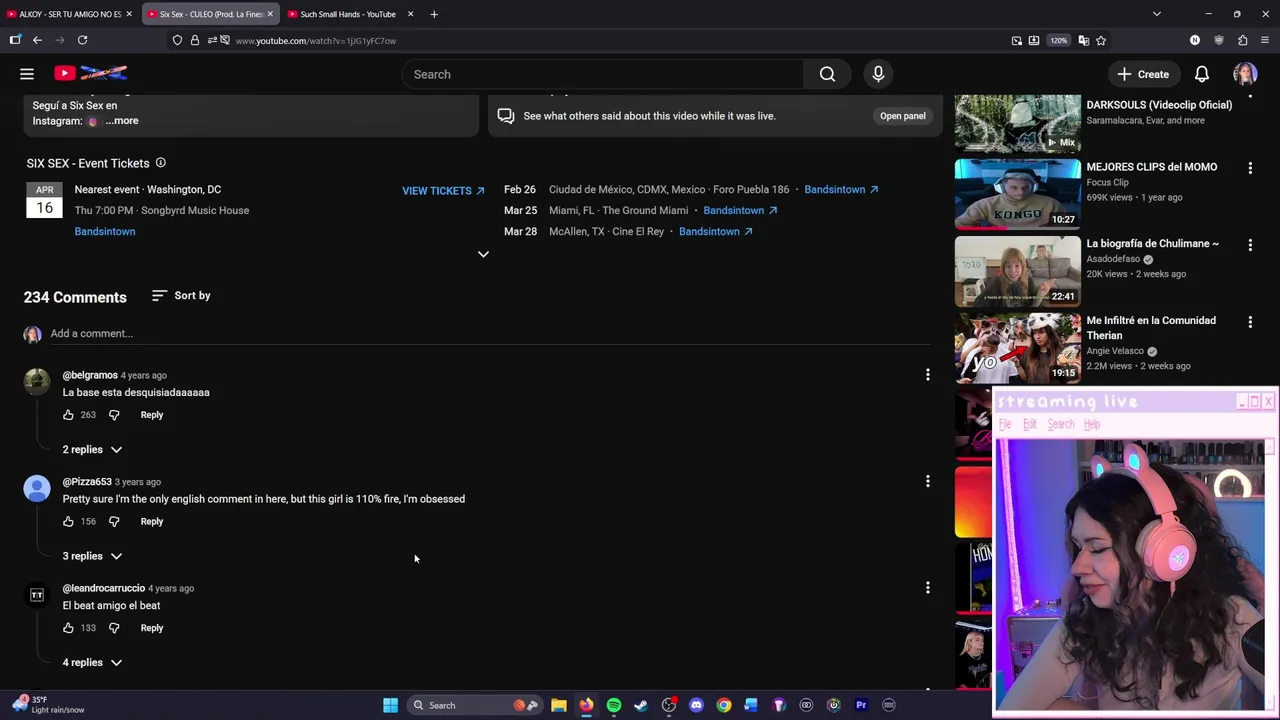Open MEJORES CLIPS del MOMO thumbnail
The height and width of the screenshot is (720, 1280).
pos(1017,194)
